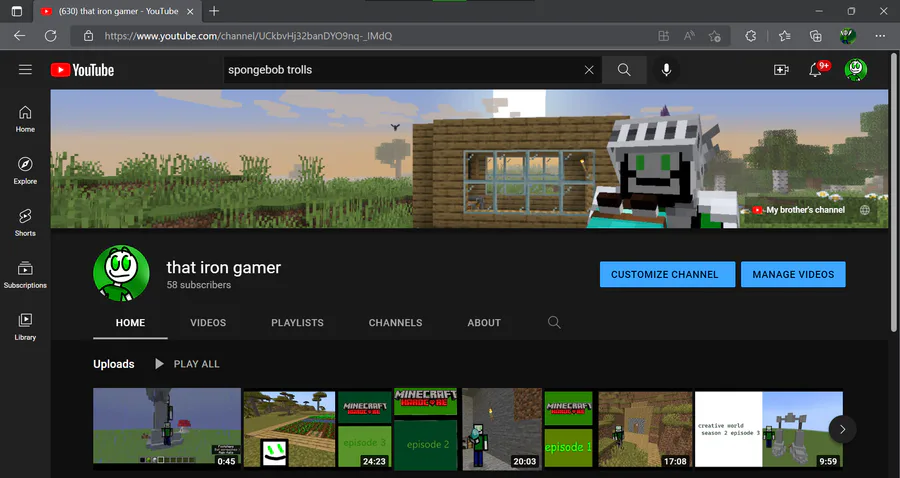Show next uploads with the arrow
900x478 pixels.
842,429
